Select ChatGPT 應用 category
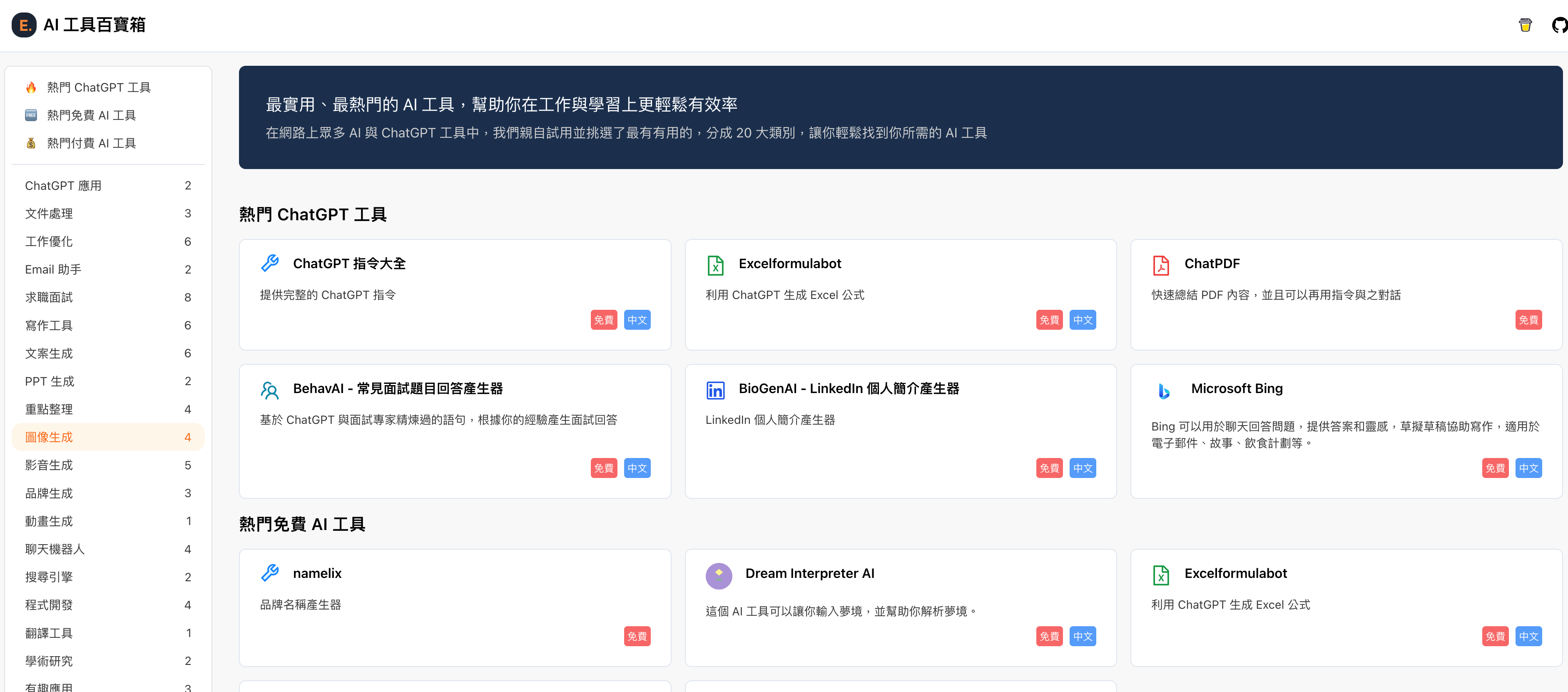The image size is (1568, 692). click(x=108, y=186)
